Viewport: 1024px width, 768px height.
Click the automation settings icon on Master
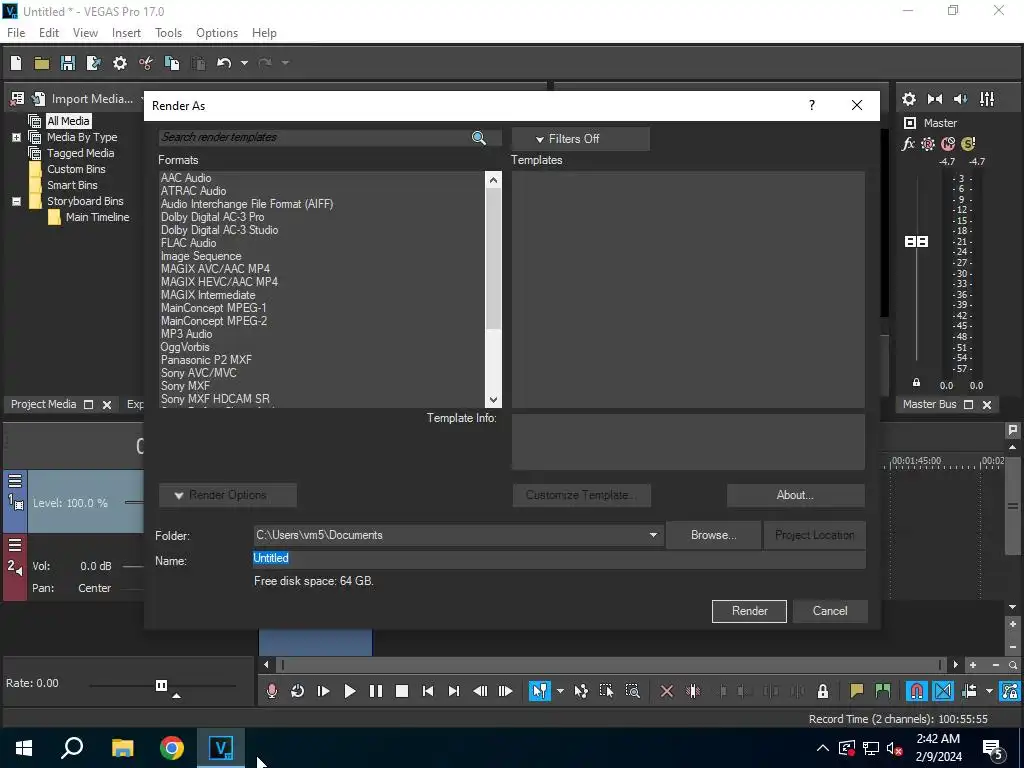click(x=928, y=144)
